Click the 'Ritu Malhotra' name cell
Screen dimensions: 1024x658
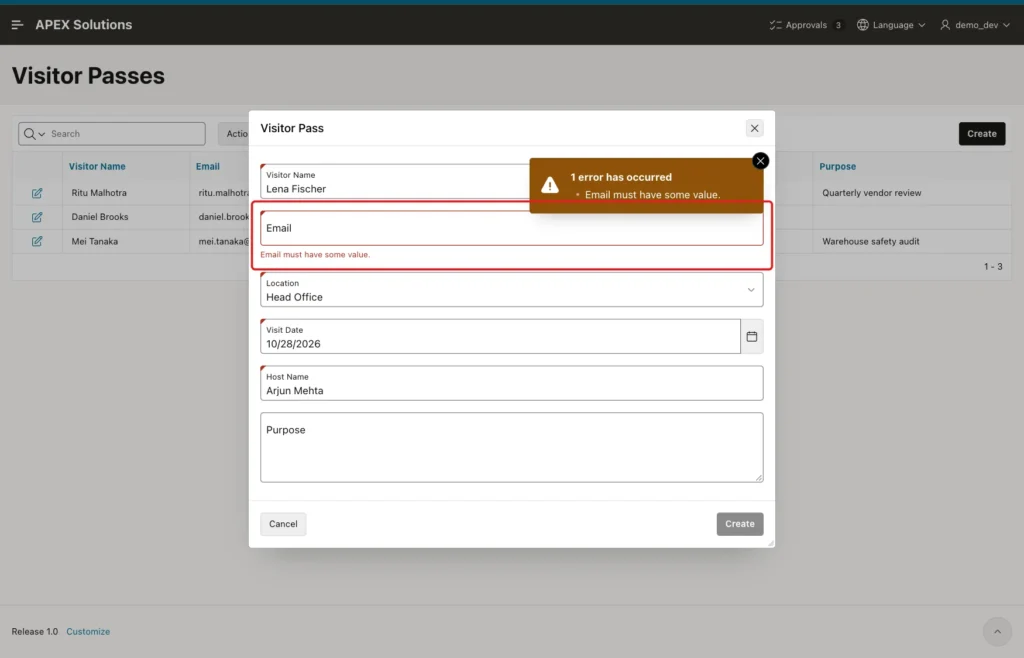(99, 193)
